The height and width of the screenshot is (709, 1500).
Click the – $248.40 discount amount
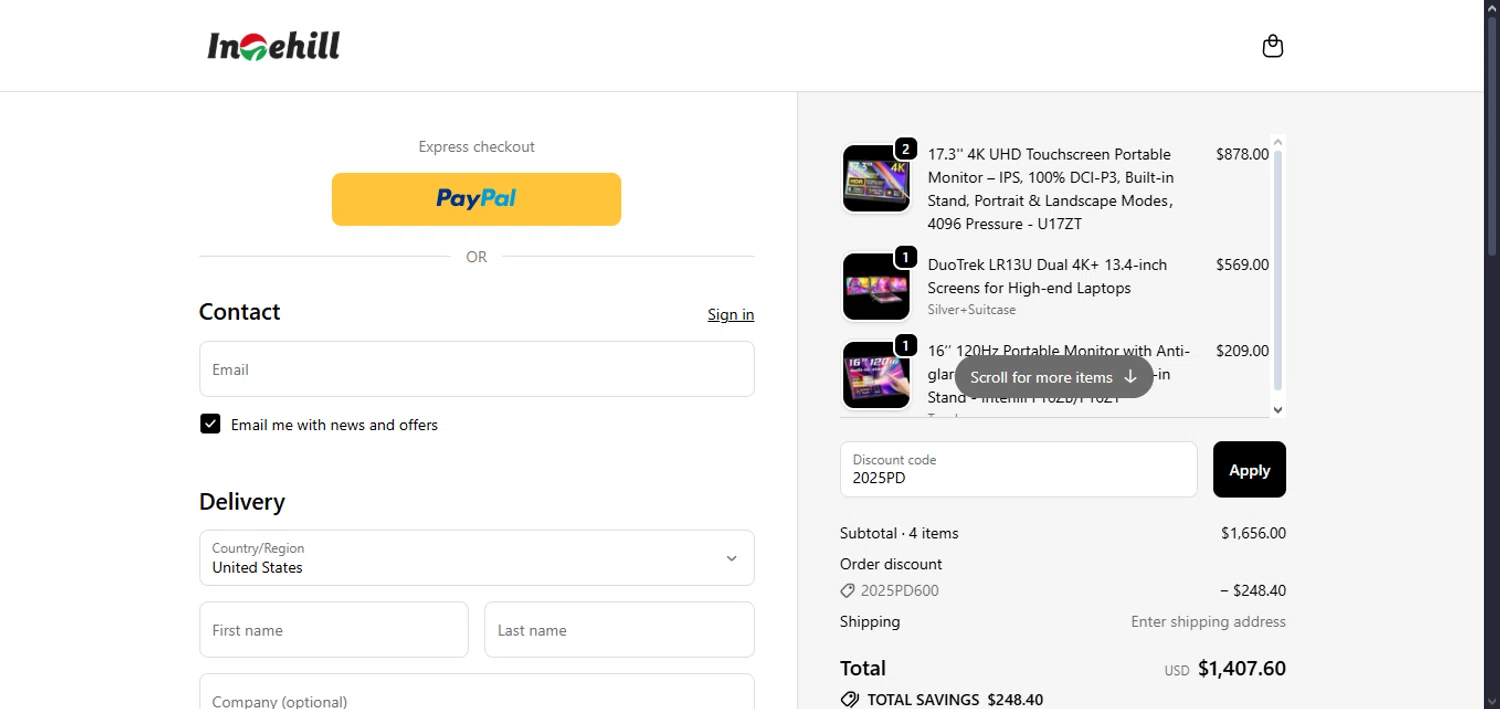click(1253, 591)
